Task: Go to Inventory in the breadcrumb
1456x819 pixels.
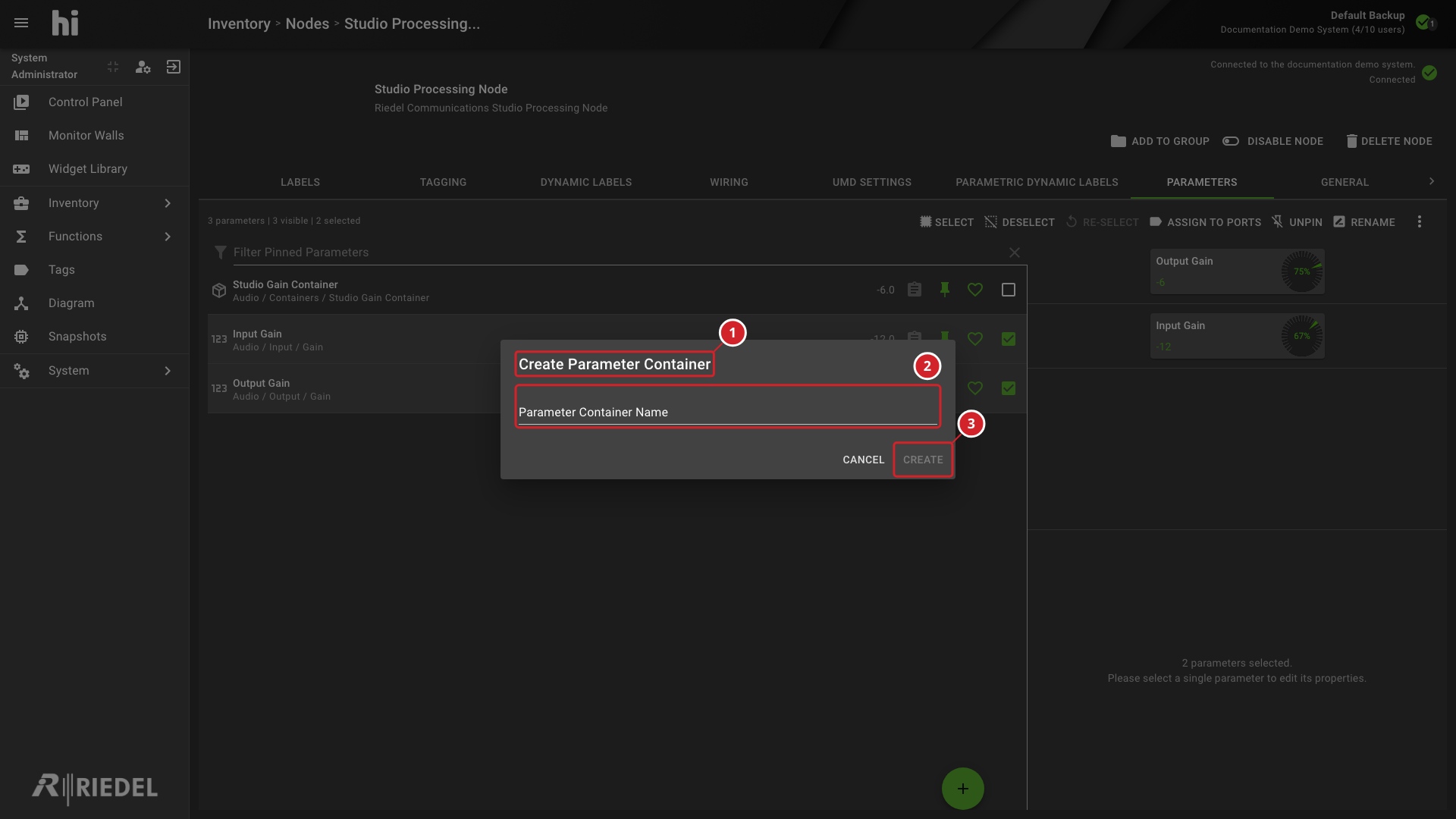Action: [x=239, y=24]
